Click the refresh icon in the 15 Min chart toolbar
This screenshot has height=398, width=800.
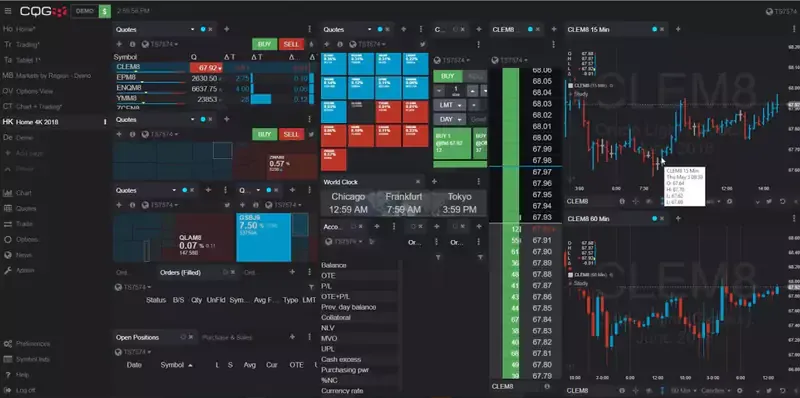[x=782, y=202]
